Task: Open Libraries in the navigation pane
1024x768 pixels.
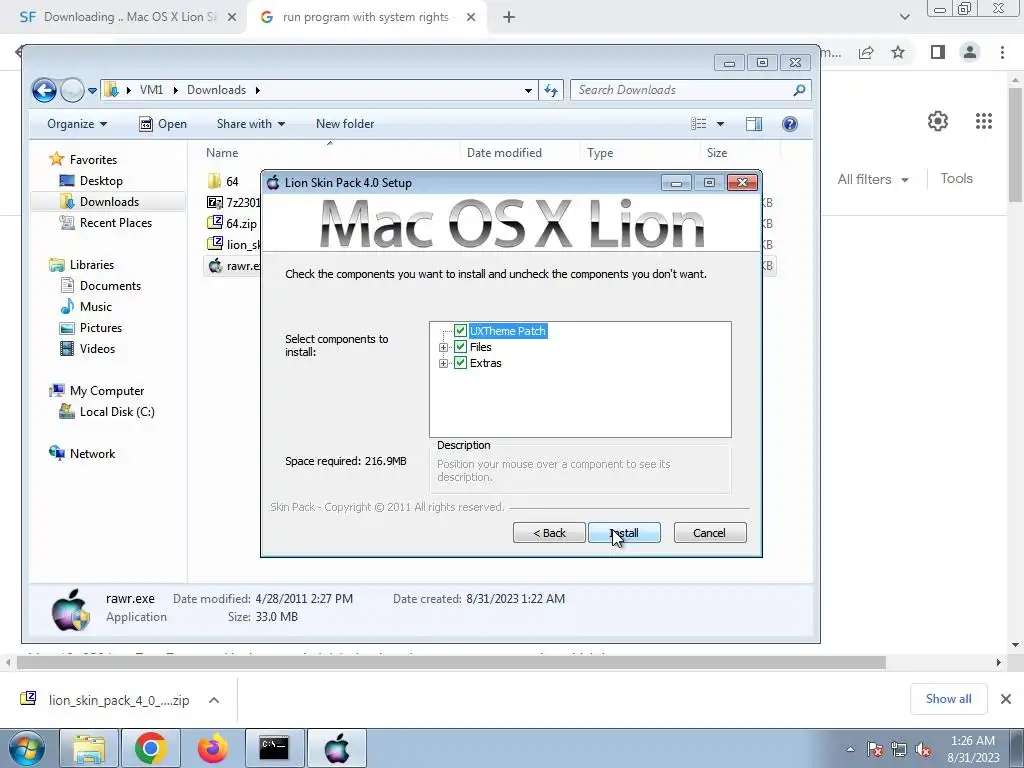Action: [91, 264]
